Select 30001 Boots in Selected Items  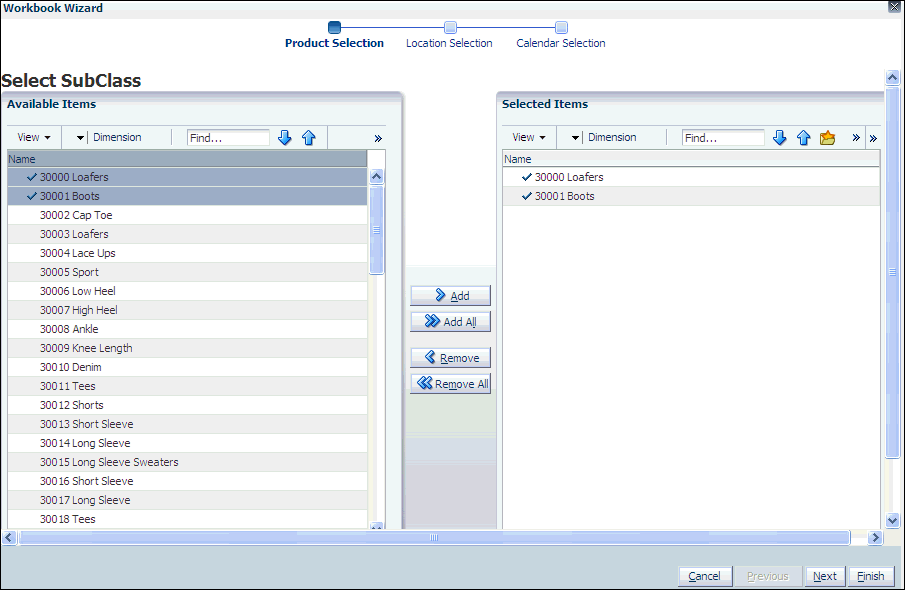[691, 196]
